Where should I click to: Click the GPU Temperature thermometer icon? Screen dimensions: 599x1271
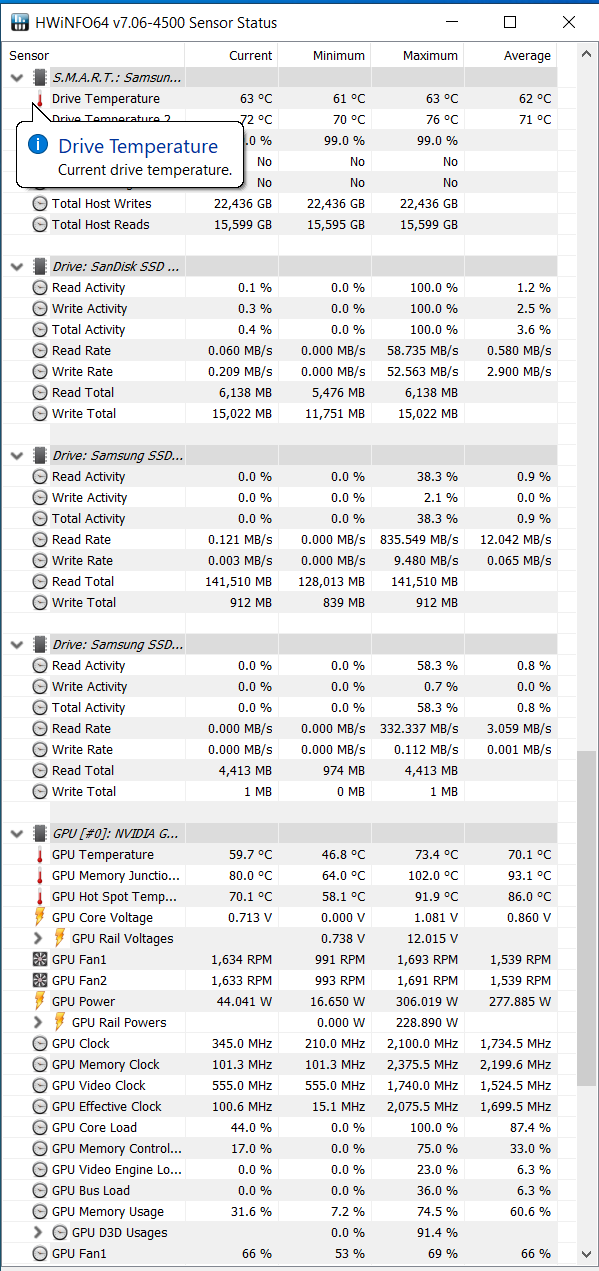[x=40, y=855]
